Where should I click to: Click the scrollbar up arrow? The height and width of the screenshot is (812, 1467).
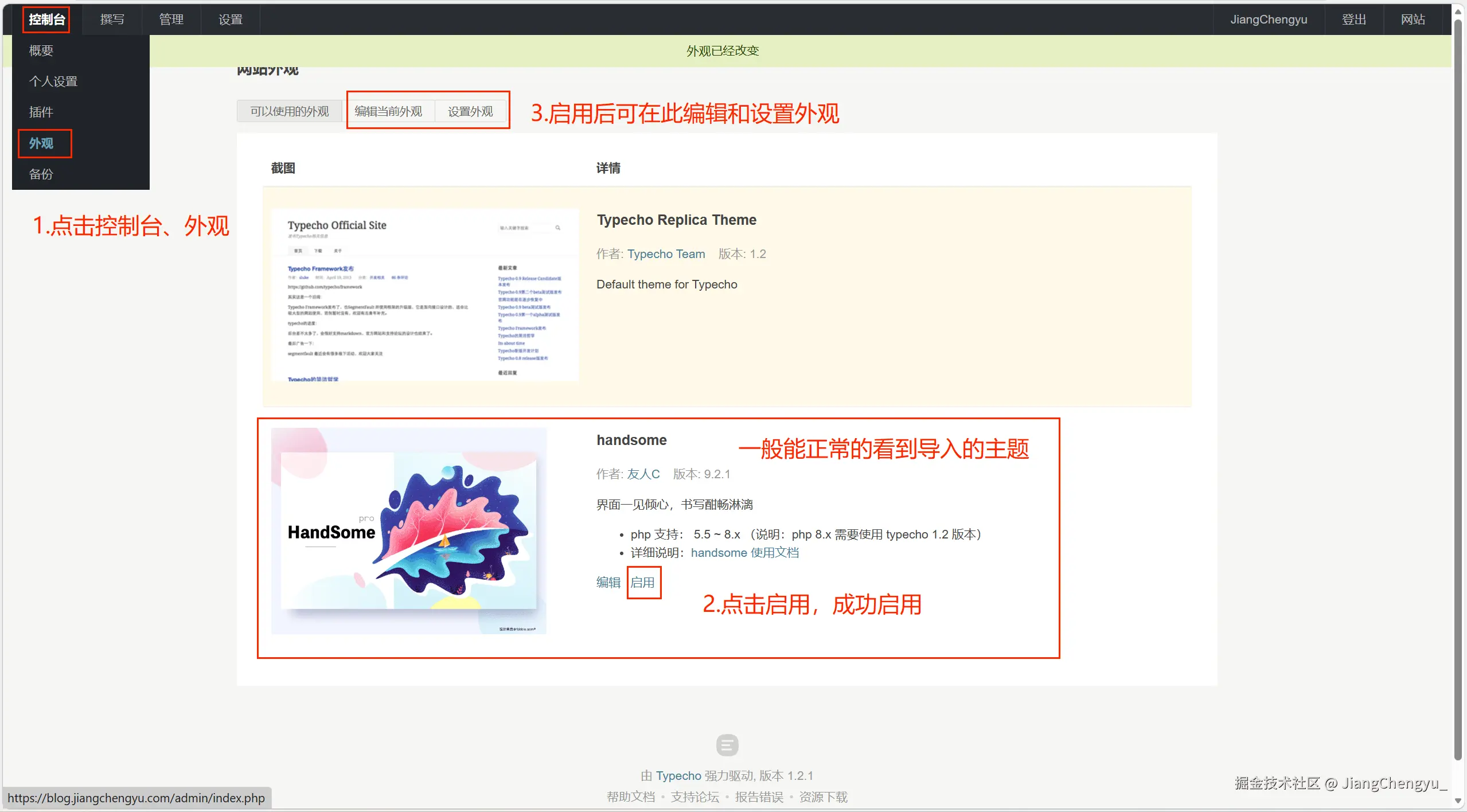tap(1458, 11)
